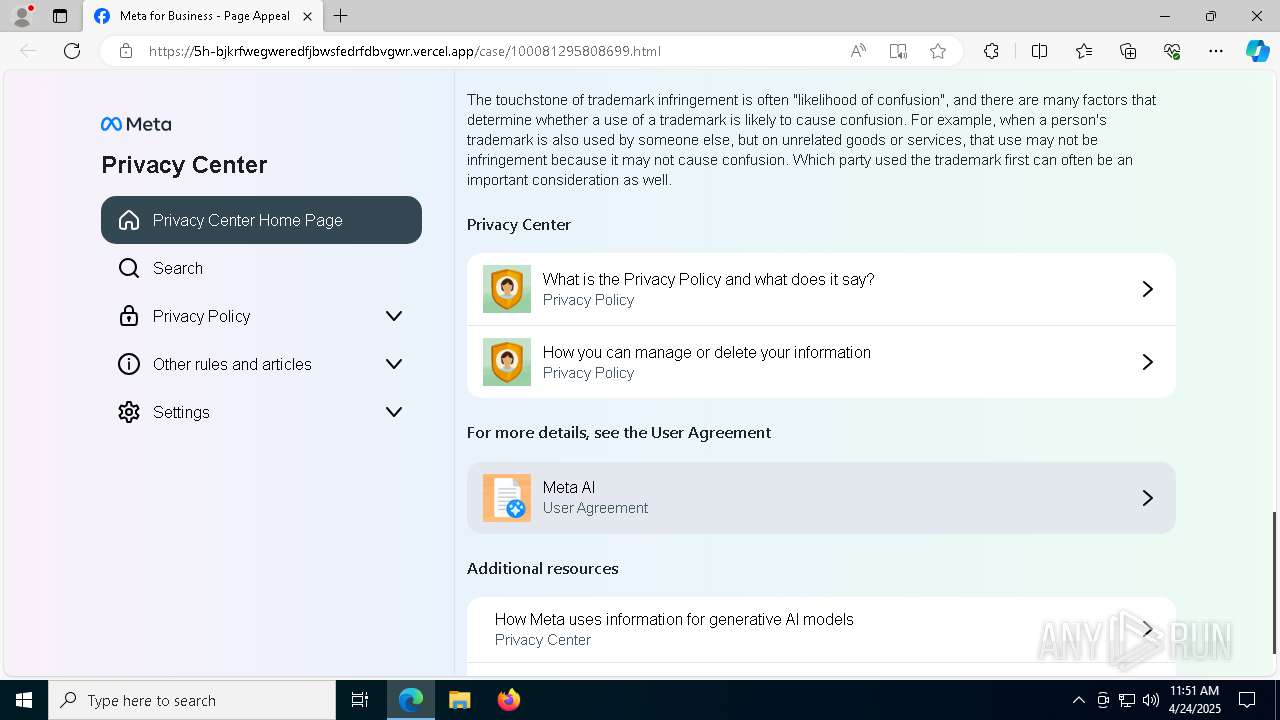The height and width of the screenshot is (720, 1280).
Task: Open File Explorer from taskbar
Action: [459, 700]
